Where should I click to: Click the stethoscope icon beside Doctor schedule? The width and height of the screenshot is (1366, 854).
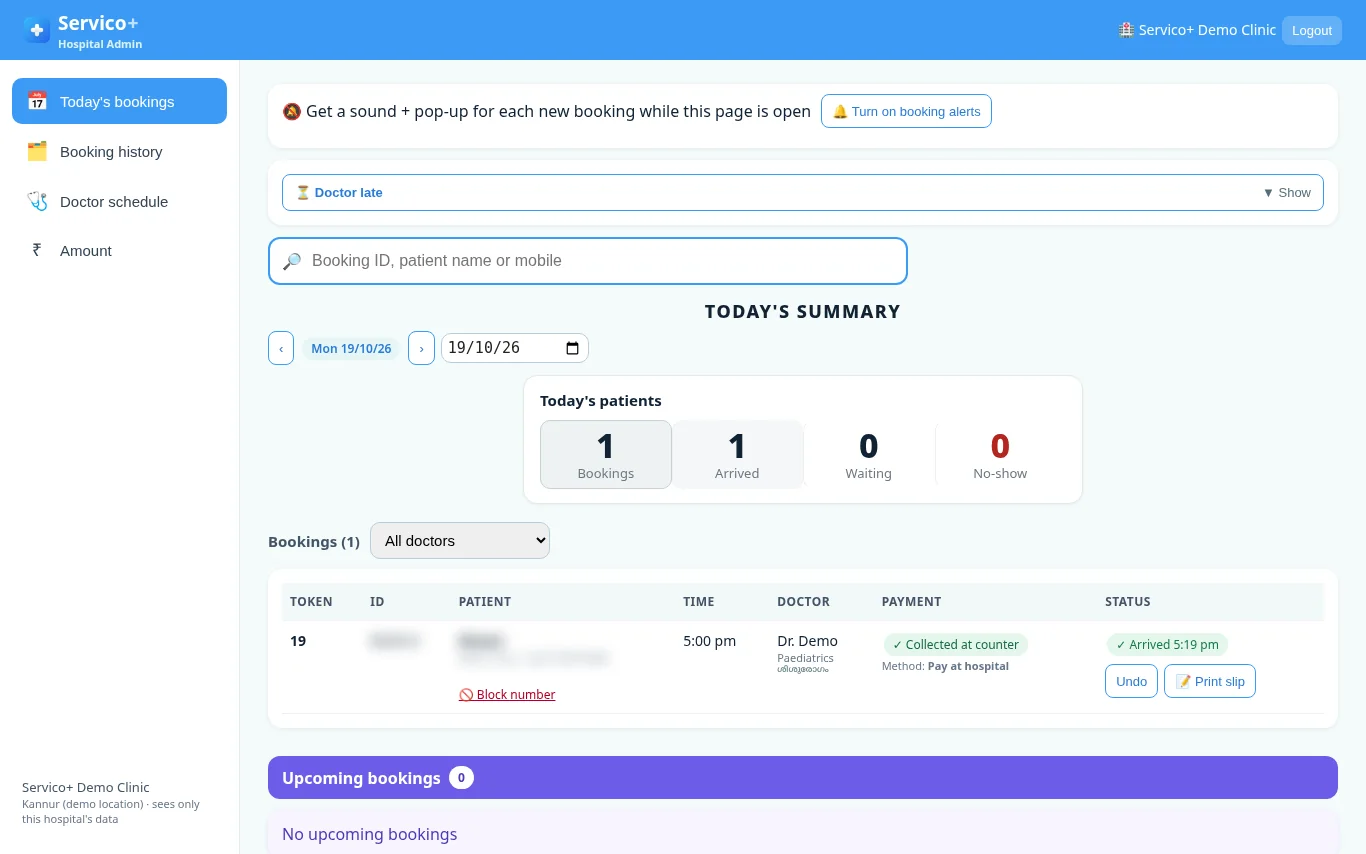coord(37,201)
